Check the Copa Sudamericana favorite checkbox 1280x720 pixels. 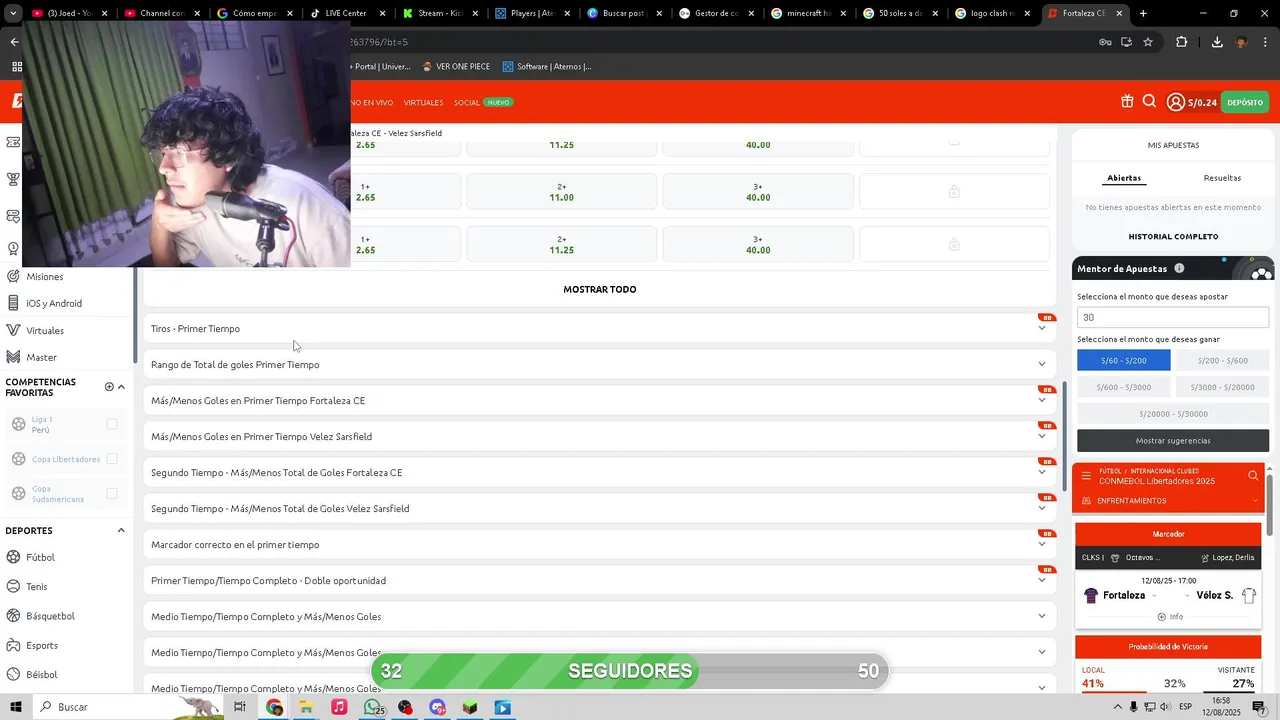(x=112, y=493)
